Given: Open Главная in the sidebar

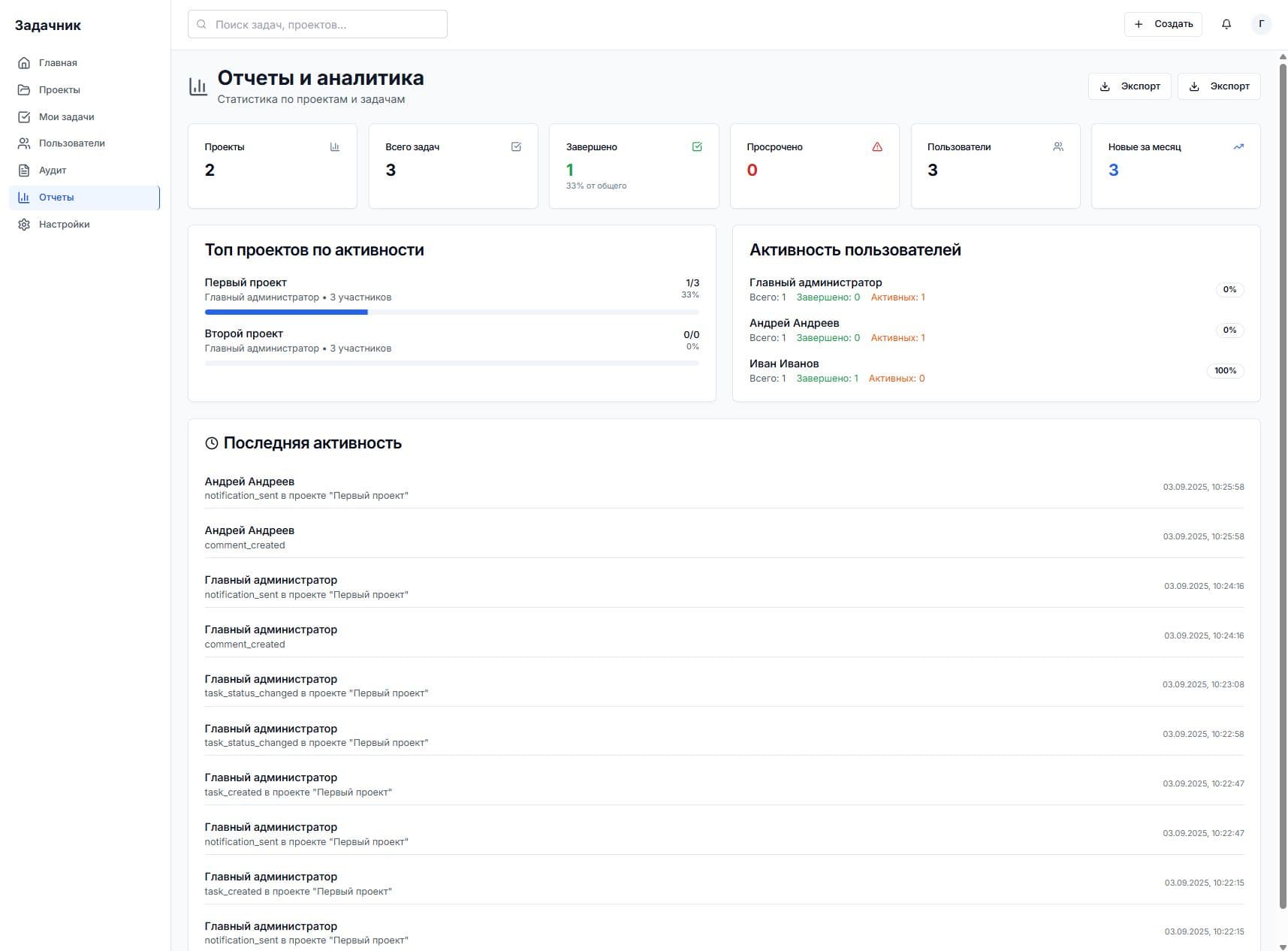Looking at the screenshot, I should tap(58, 63).
